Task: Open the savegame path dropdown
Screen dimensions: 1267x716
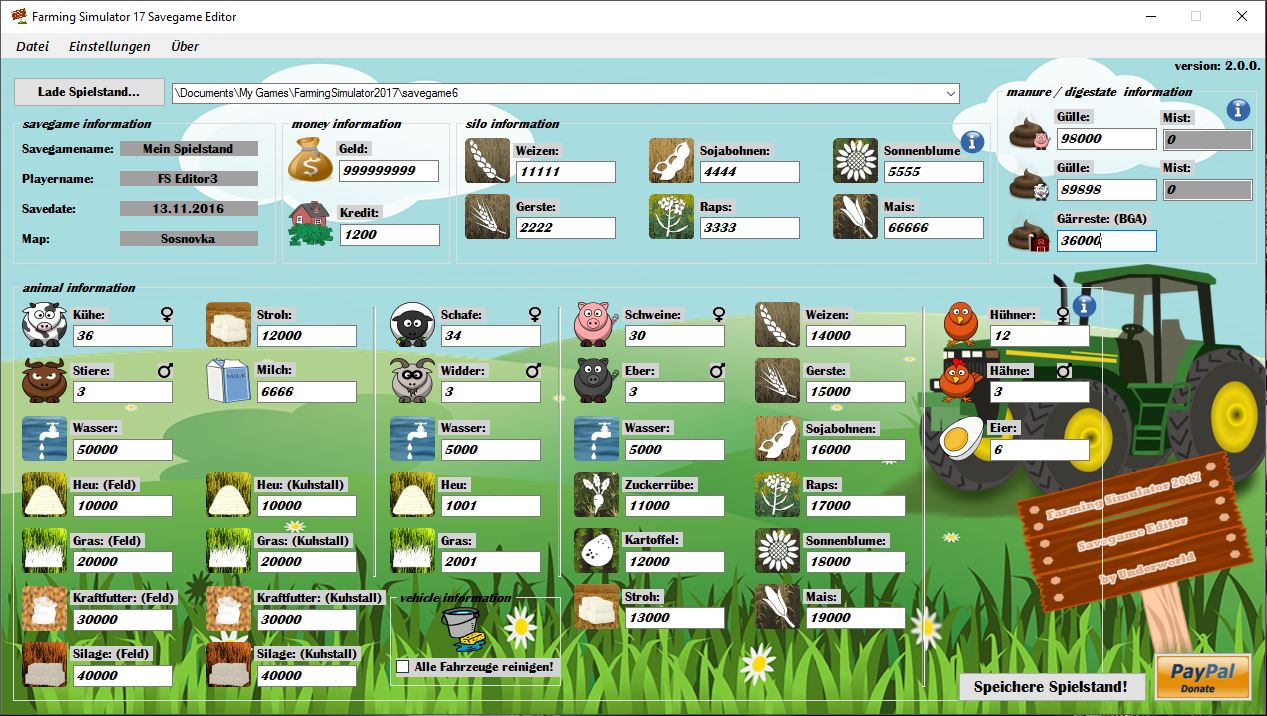Action: 950,93
